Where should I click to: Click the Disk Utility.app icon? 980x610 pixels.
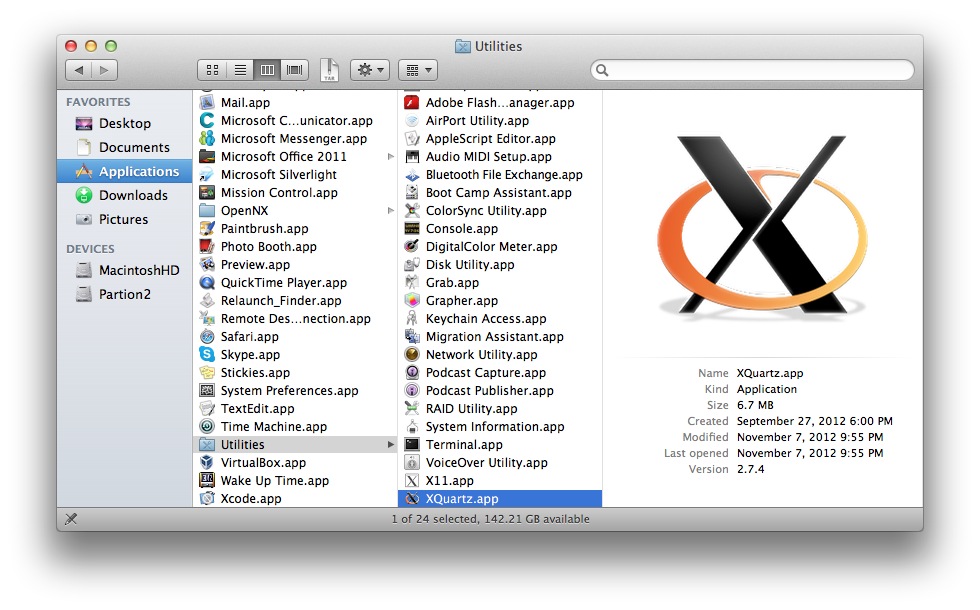(x=411, y=265)
